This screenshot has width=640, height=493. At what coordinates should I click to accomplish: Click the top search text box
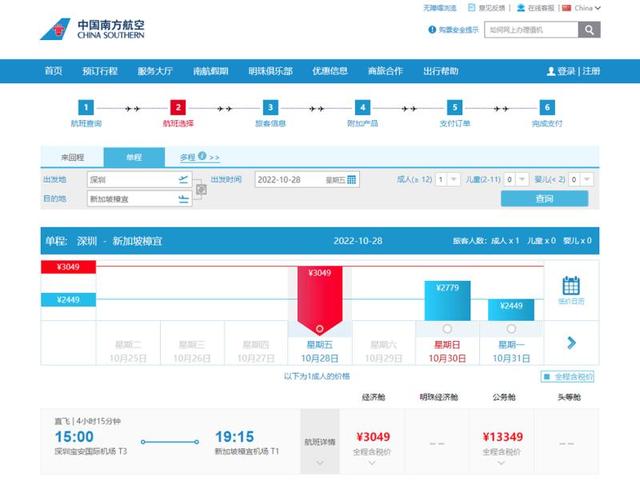[x=531, y=30]
